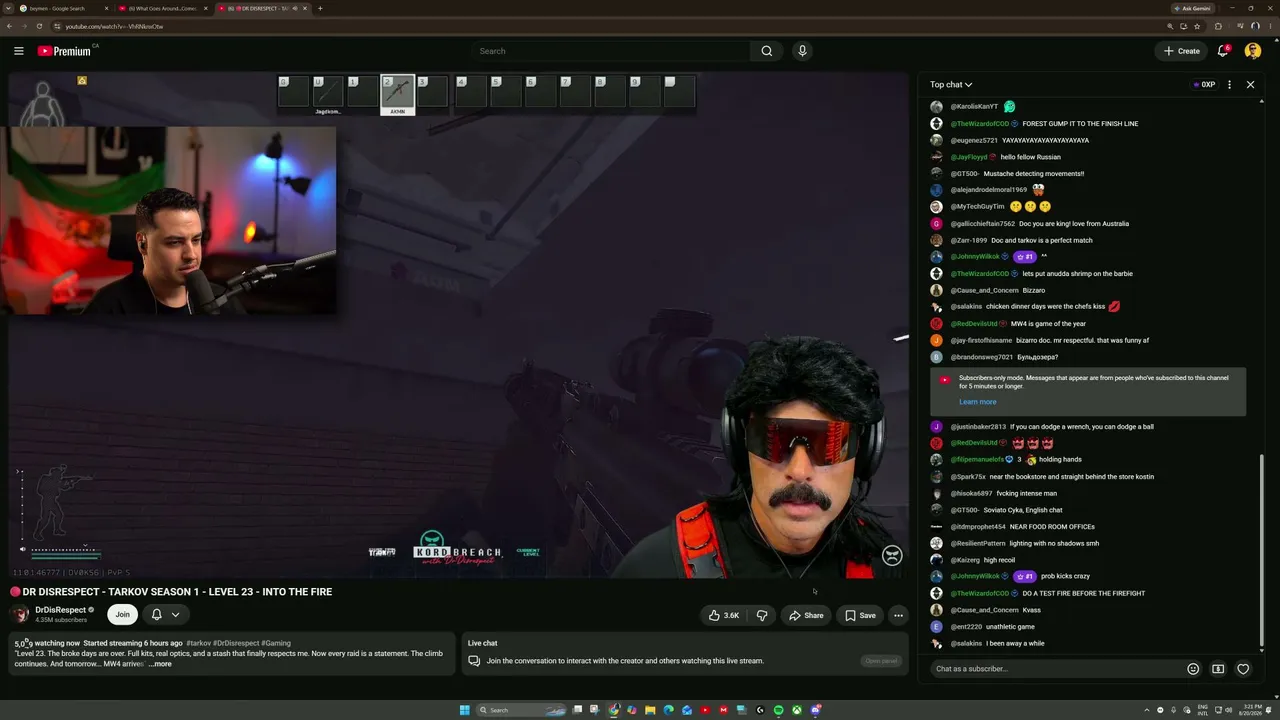Toggle channel notification bell settings

(165, 614)
